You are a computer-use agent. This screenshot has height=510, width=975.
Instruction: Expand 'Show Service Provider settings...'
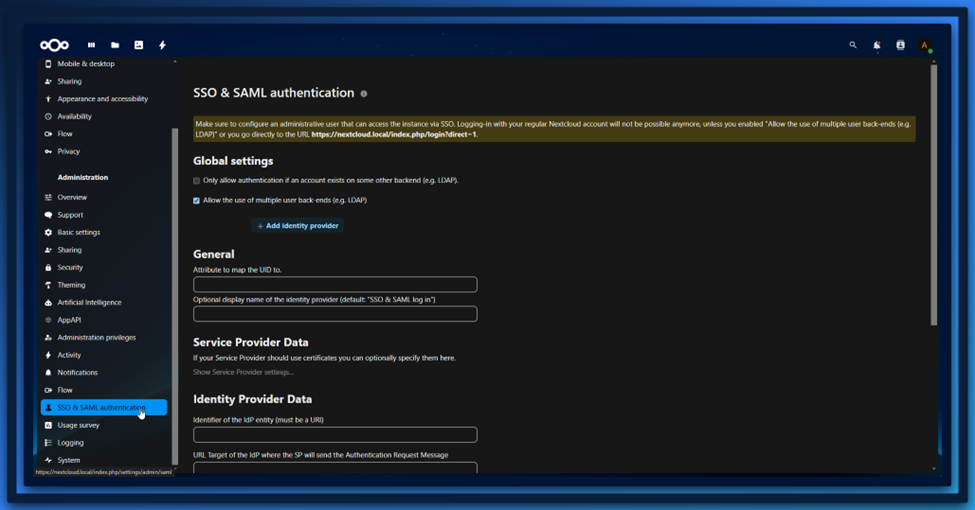pos(243,372)
